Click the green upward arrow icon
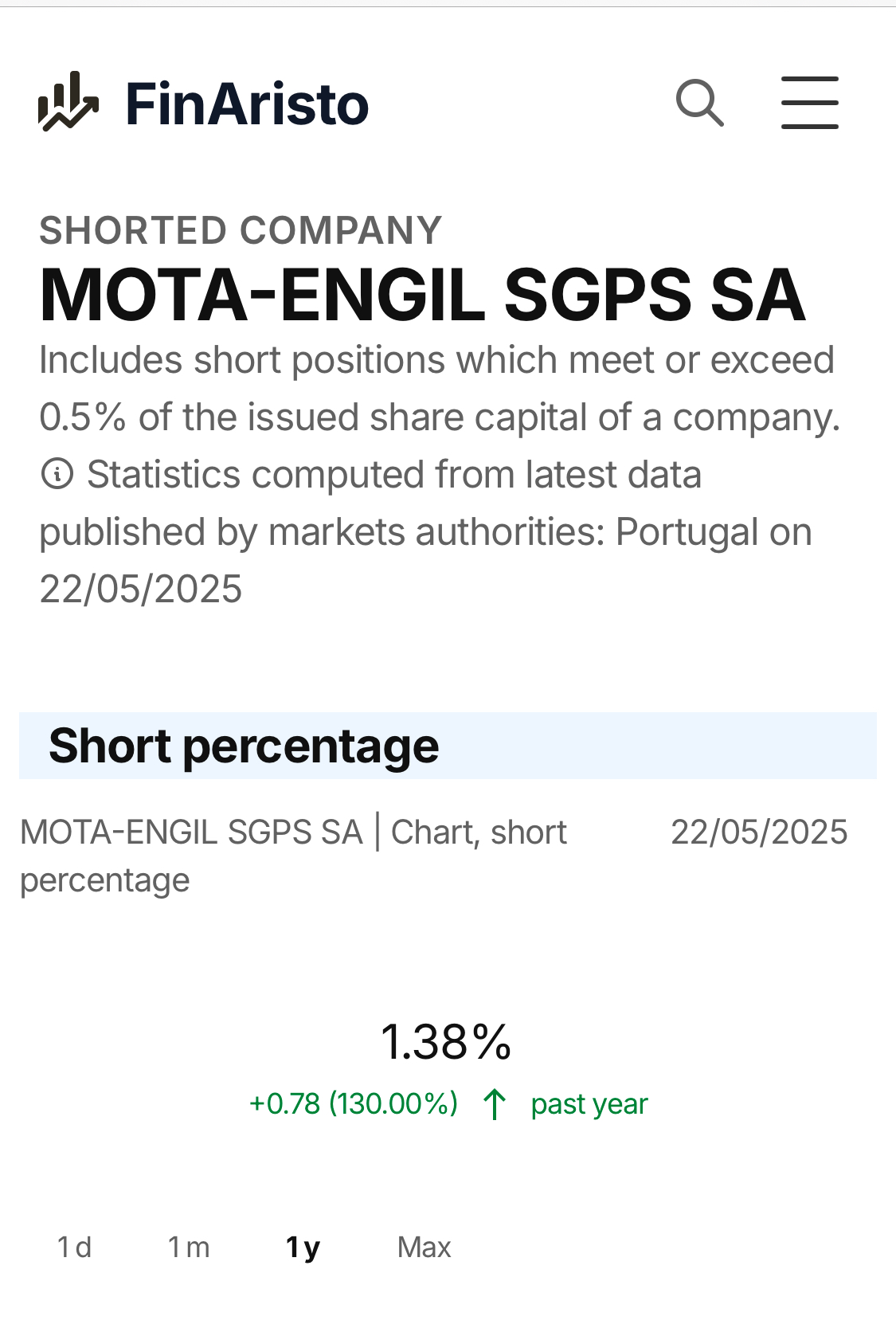Image resolution: width=896 pixels, height=1332 pixels. point(495,1104)
